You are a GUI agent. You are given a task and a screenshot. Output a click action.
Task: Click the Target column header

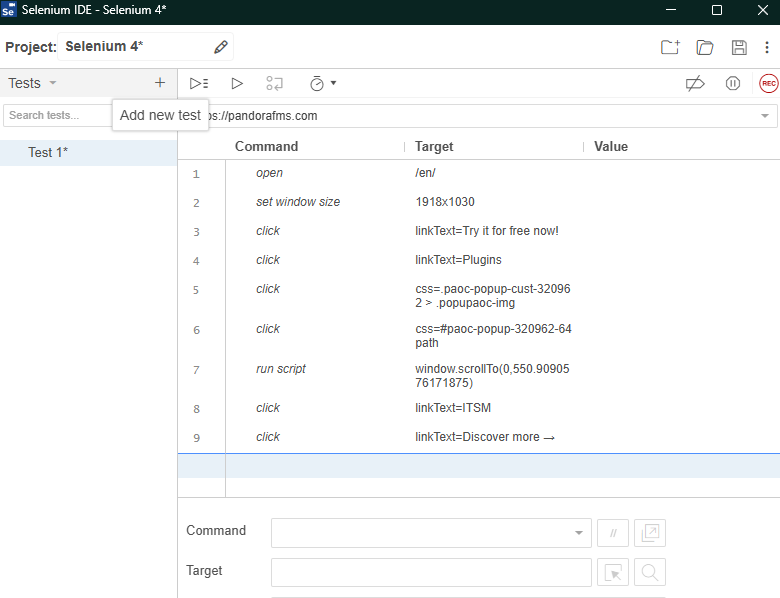click(x=434, y=146)
